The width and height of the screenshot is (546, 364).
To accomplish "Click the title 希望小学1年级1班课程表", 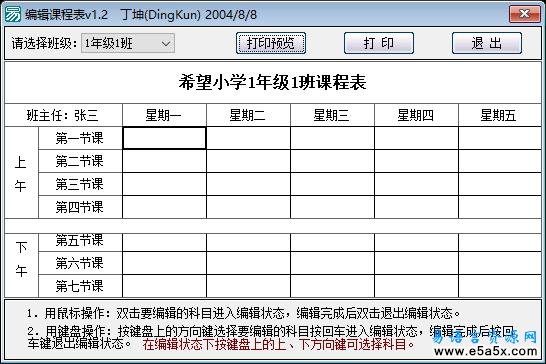I will [x=273, y=83].
